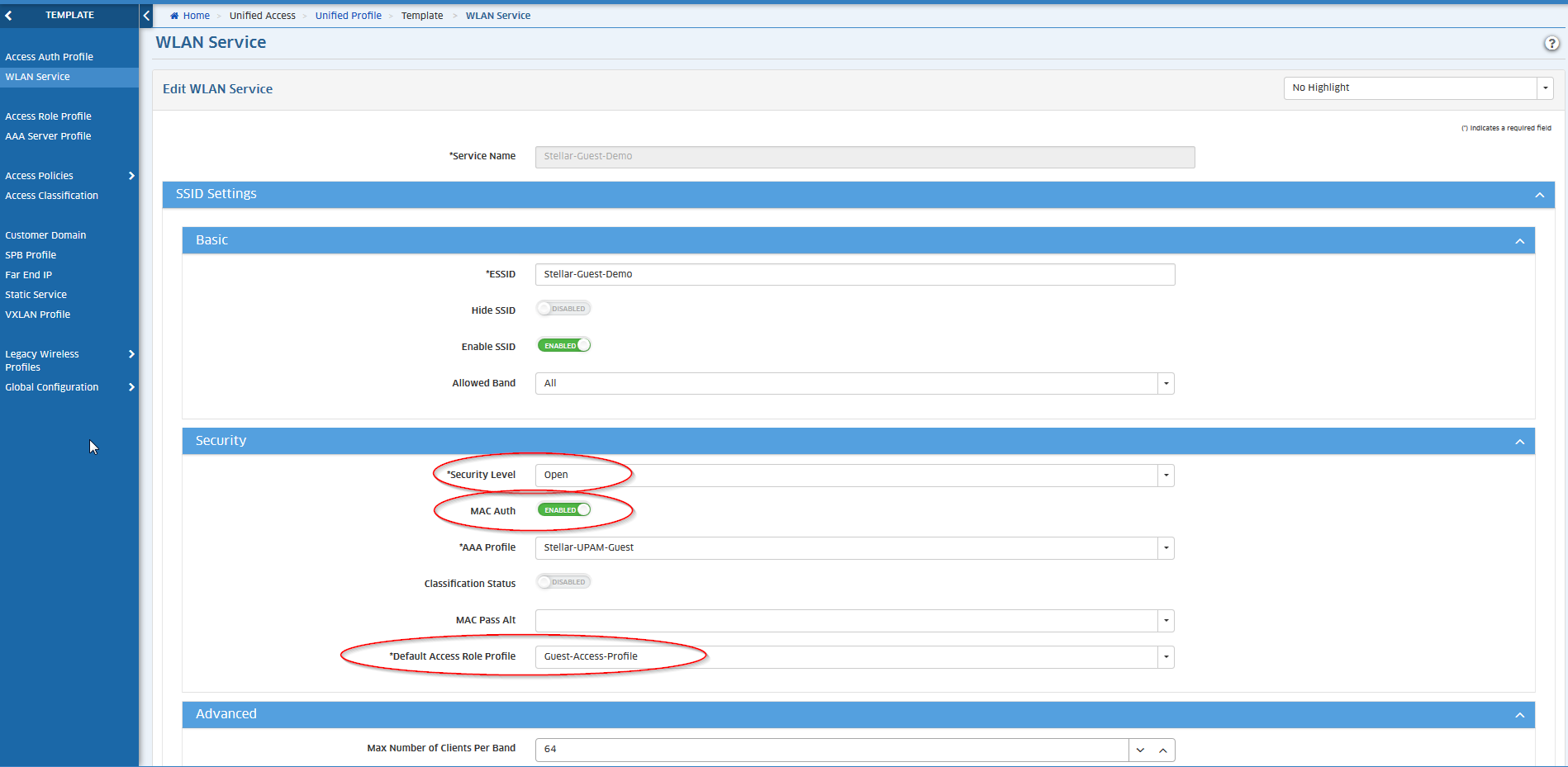Open Access Auth Profile page

point(49,57)
